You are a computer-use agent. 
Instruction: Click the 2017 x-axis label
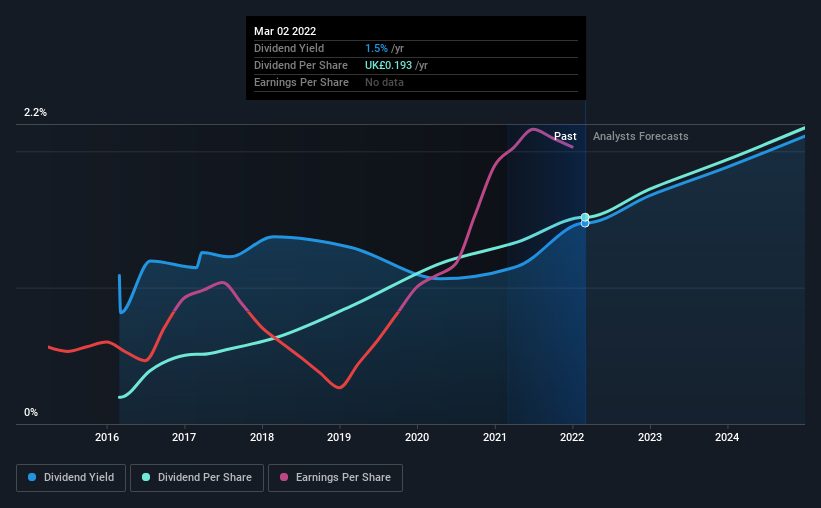[184, 437]
